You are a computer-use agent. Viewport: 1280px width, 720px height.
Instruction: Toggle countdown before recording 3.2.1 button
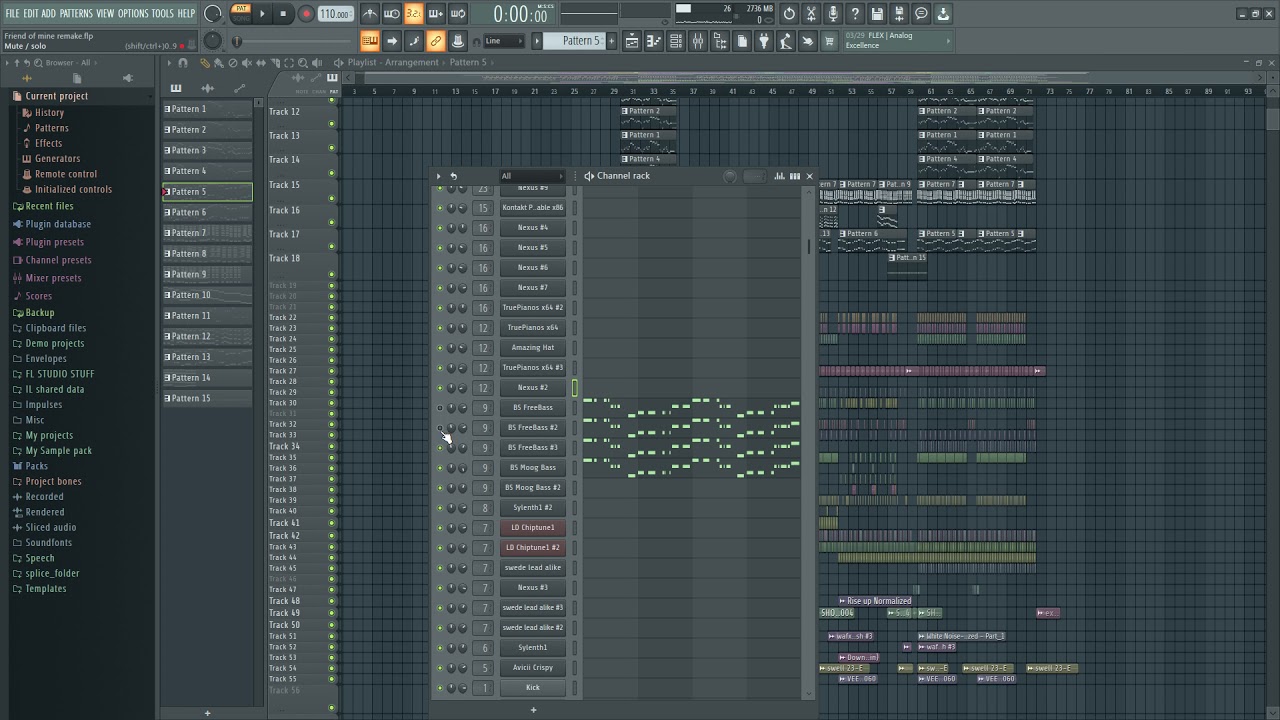414,14
